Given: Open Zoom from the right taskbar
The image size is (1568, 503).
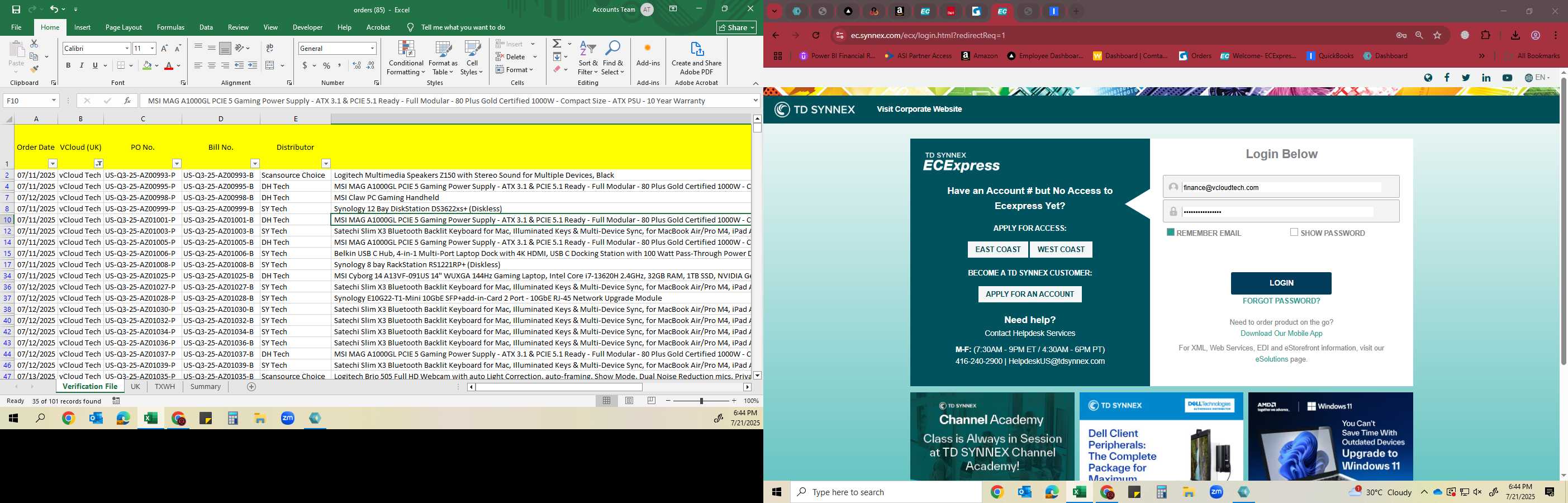Looking at the screenshot, I should click(x=1216, y=492).
